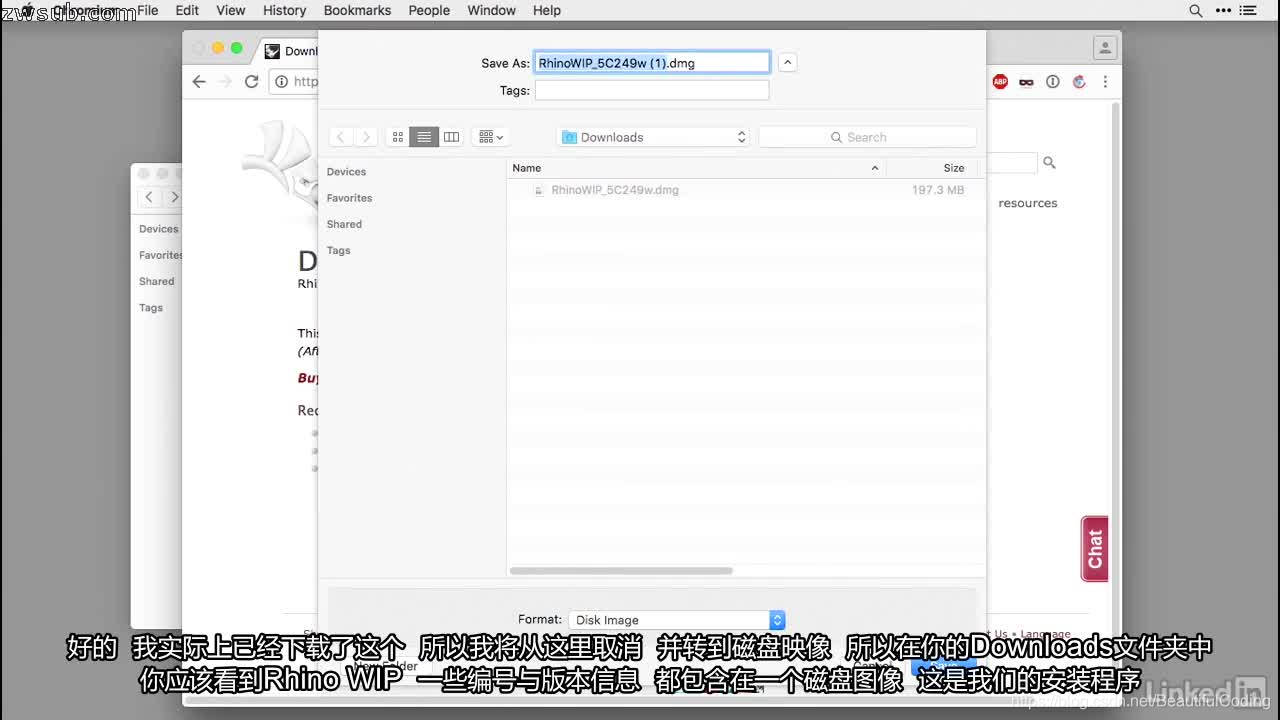1280x720 pixels.
Task: Open the Bookmarks menu
Action: coord(357,10)
